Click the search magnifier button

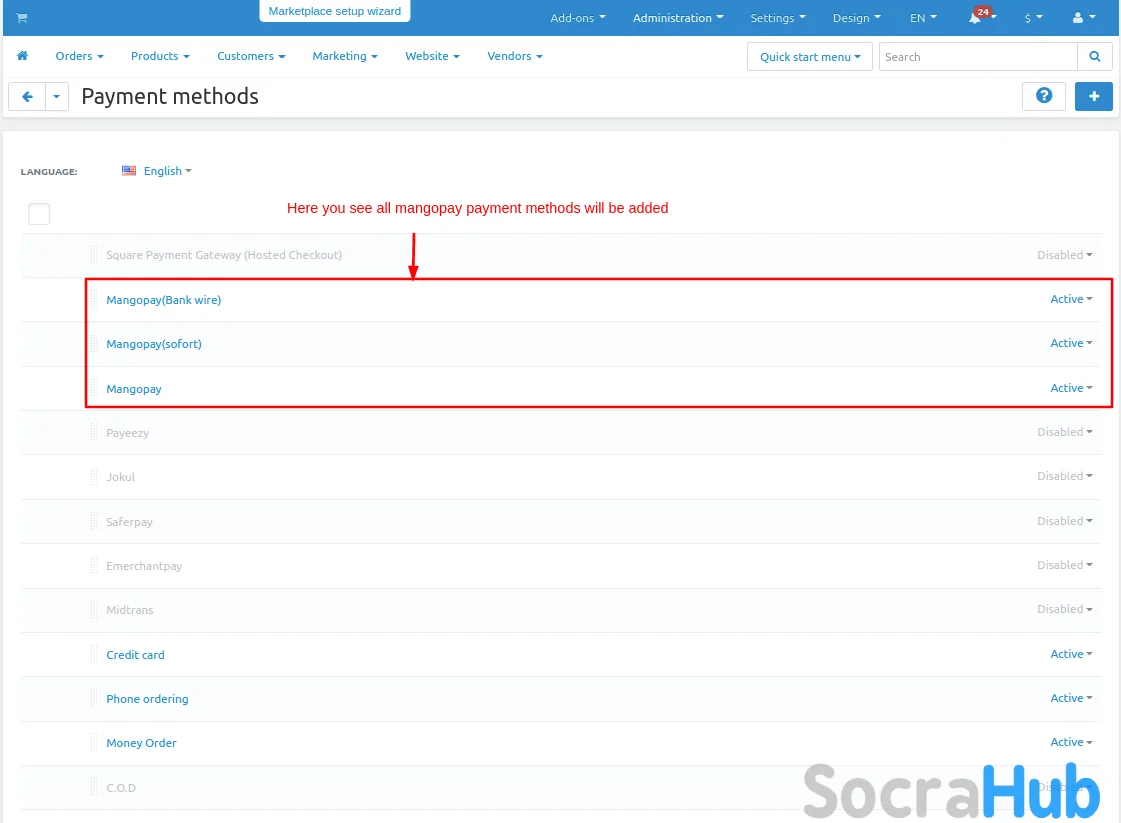tap(1095, 57)
